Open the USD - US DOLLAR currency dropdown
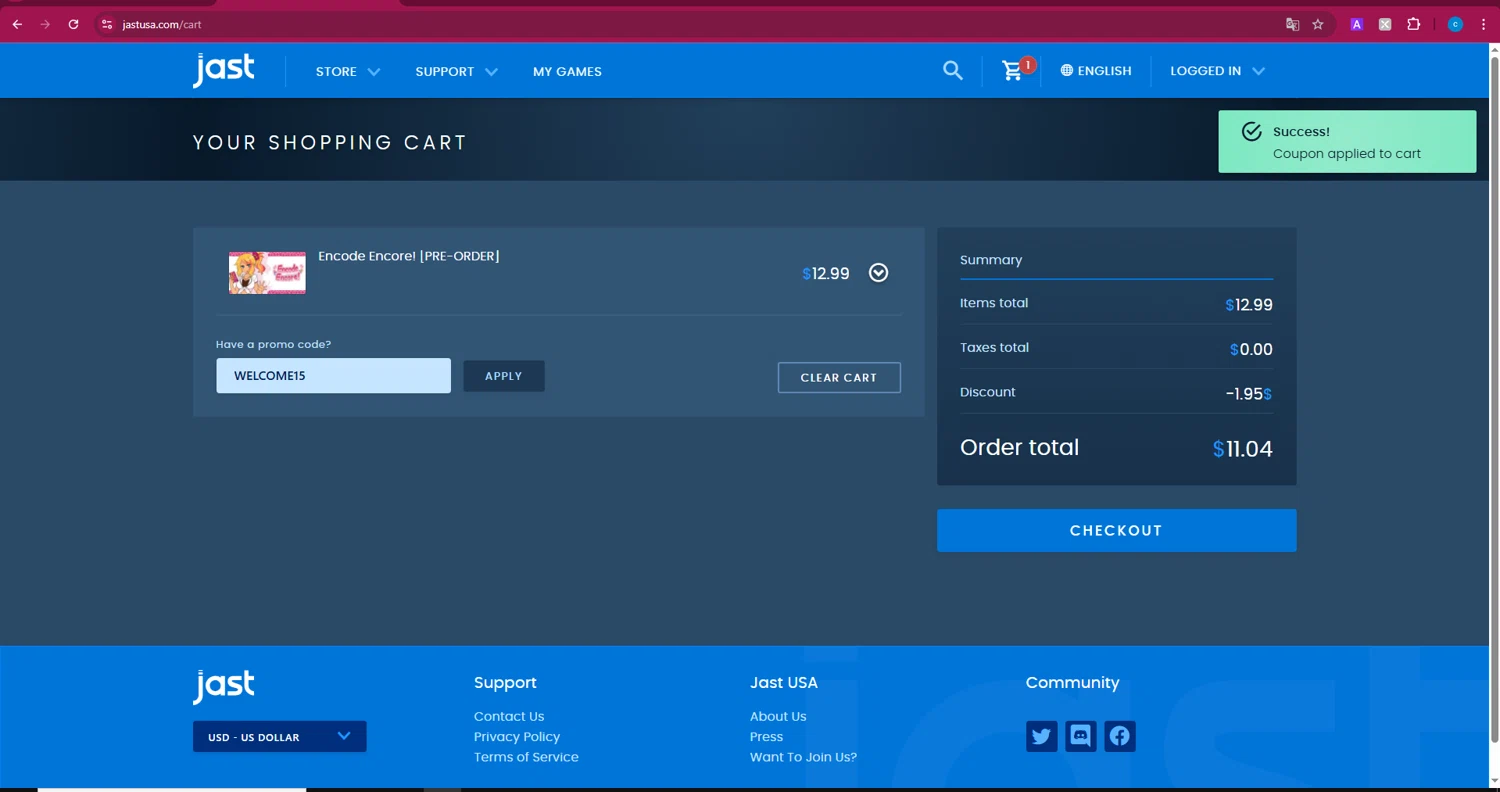Viewport: 1500px width, 792px height. [279, 737]
